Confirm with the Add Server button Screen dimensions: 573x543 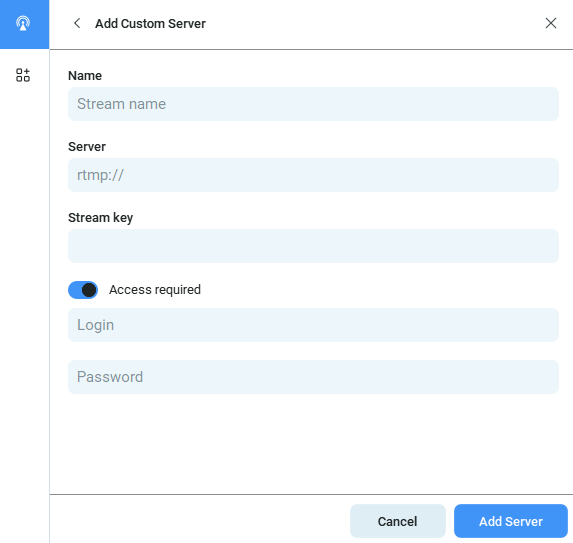511,521
